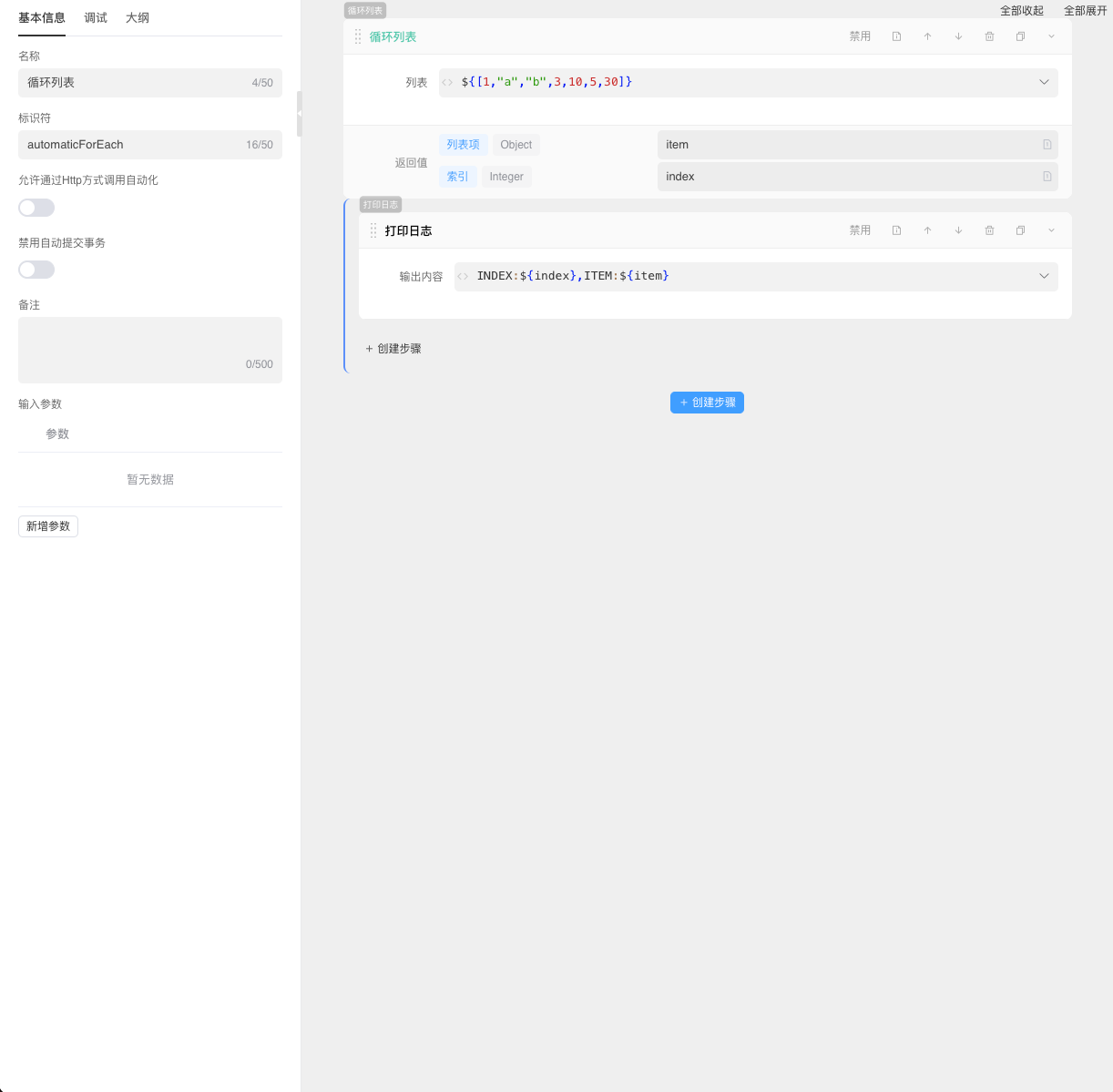Click the code icon beside the 列表 expression
This screenshot has height=1092, width=1113.
click(x=447, y=82)
